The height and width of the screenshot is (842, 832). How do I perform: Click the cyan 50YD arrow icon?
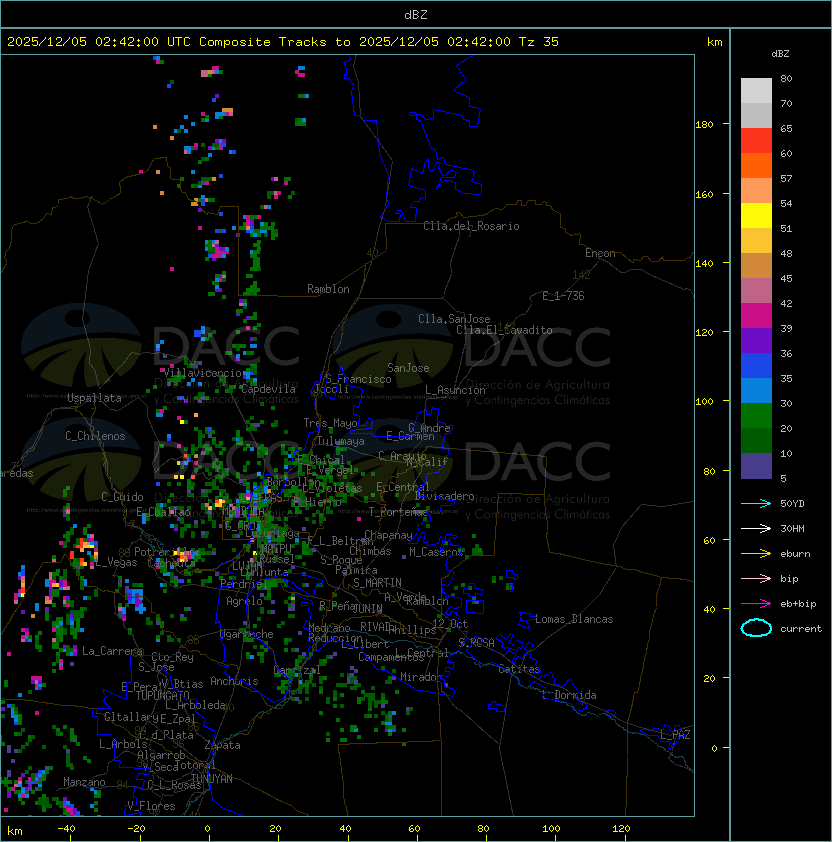pos(756,503)
